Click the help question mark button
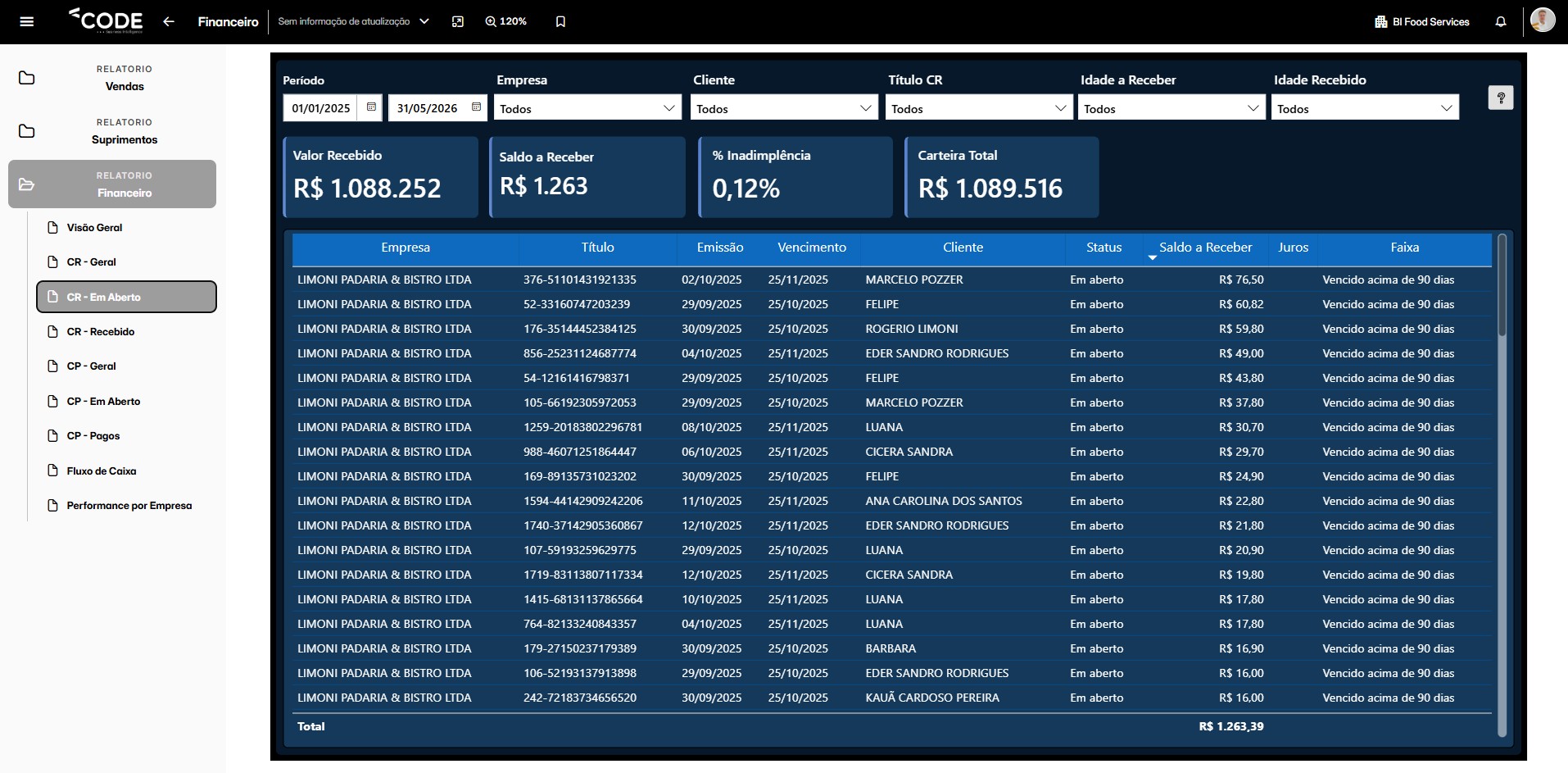The width and height of the screenshot is (1568, 773). [x=1501, y=98]
